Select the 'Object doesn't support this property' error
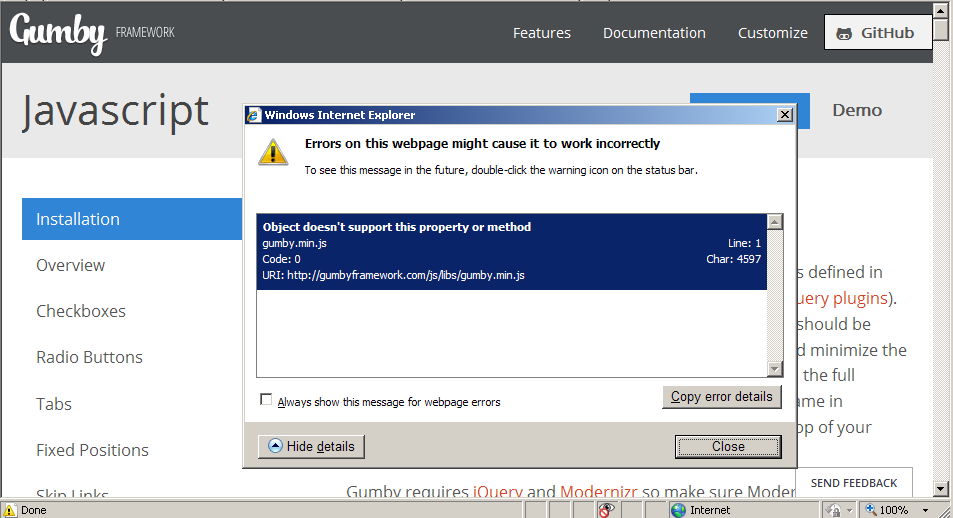The height and width of the screenshot is (518, 953). [512, 251]
